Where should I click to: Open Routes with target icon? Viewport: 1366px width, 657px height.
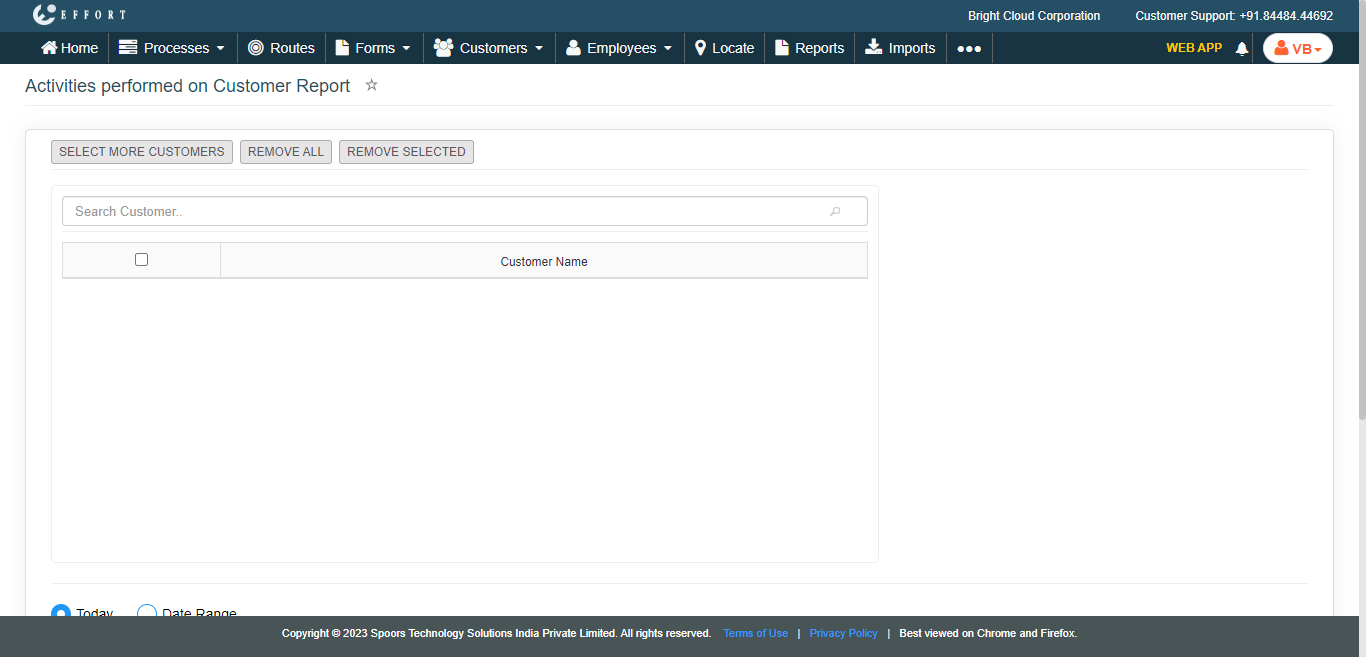(256, 48)
